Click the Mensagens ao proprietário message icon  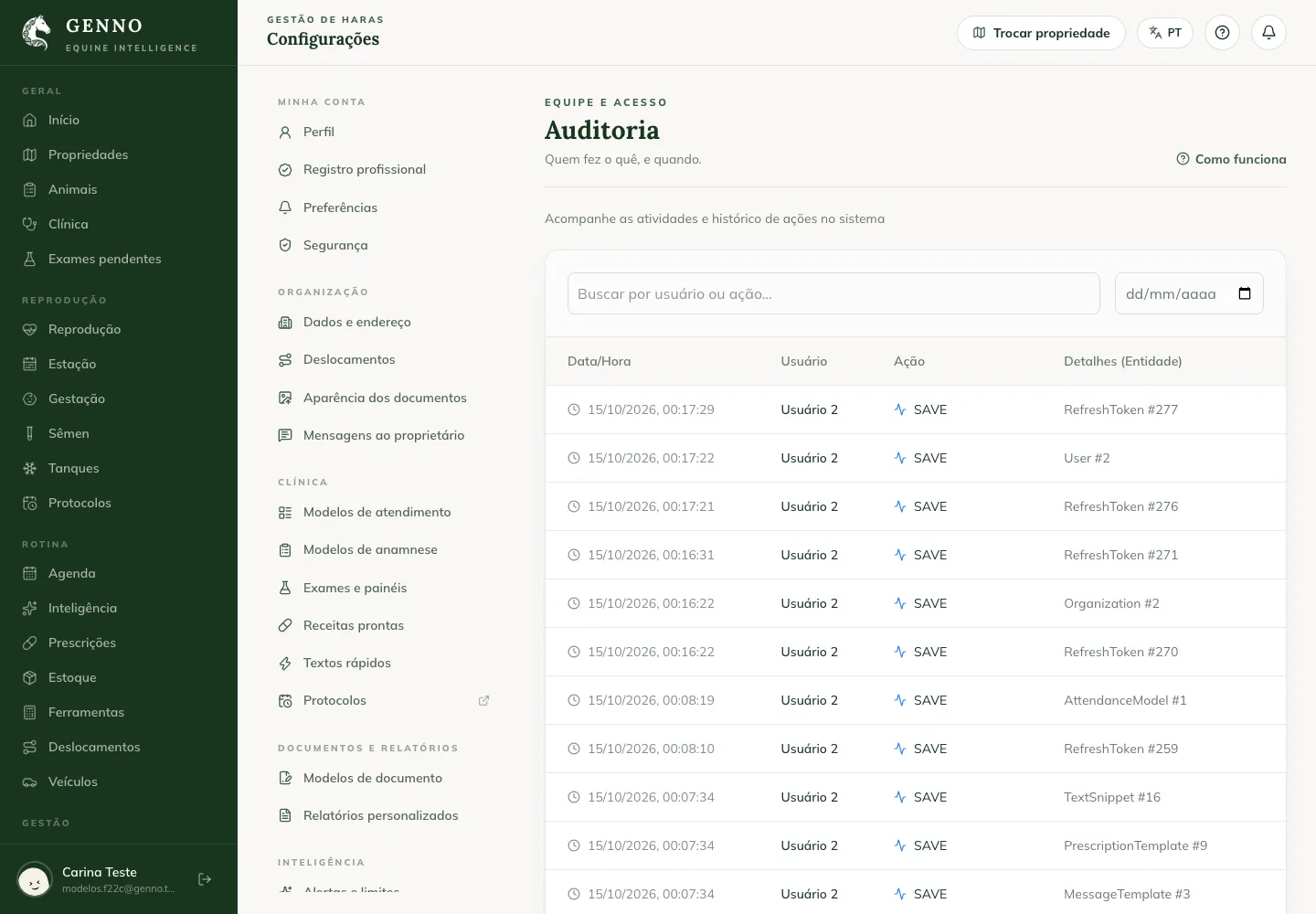pos(285,435)
